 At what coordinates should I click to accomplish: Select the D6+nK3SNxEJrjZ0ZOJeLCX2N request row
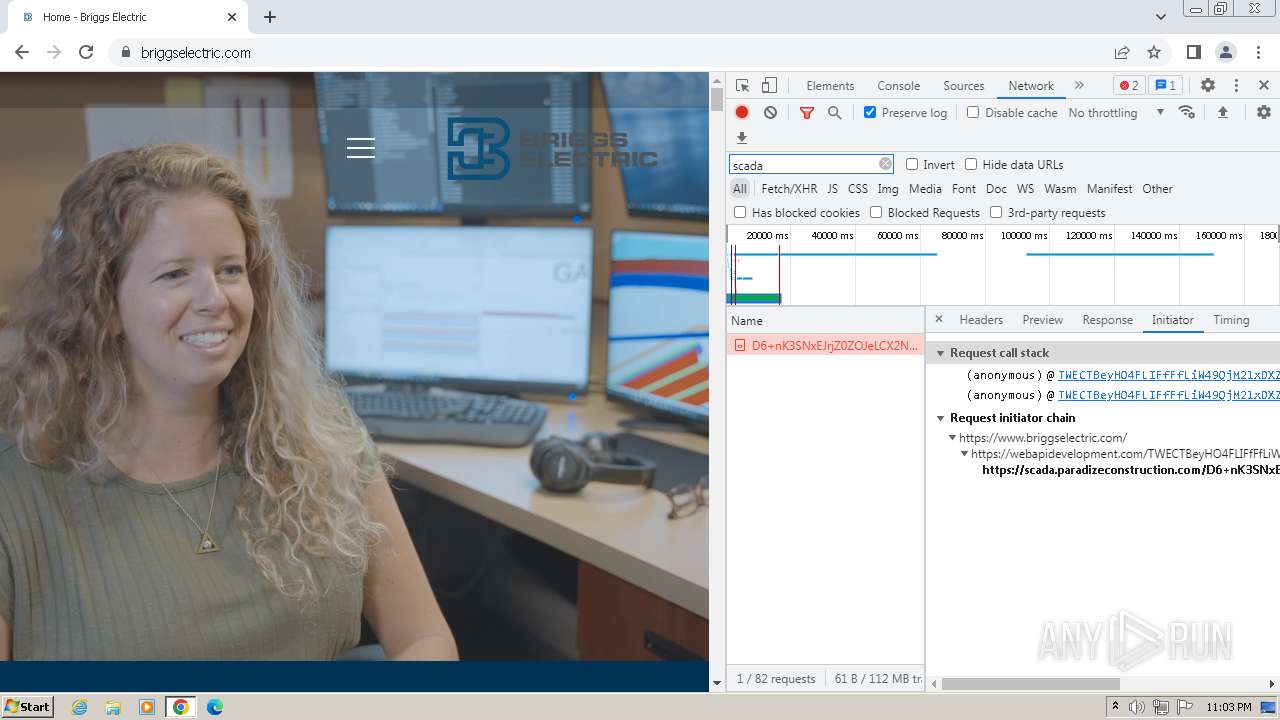[x=825, y=345]
